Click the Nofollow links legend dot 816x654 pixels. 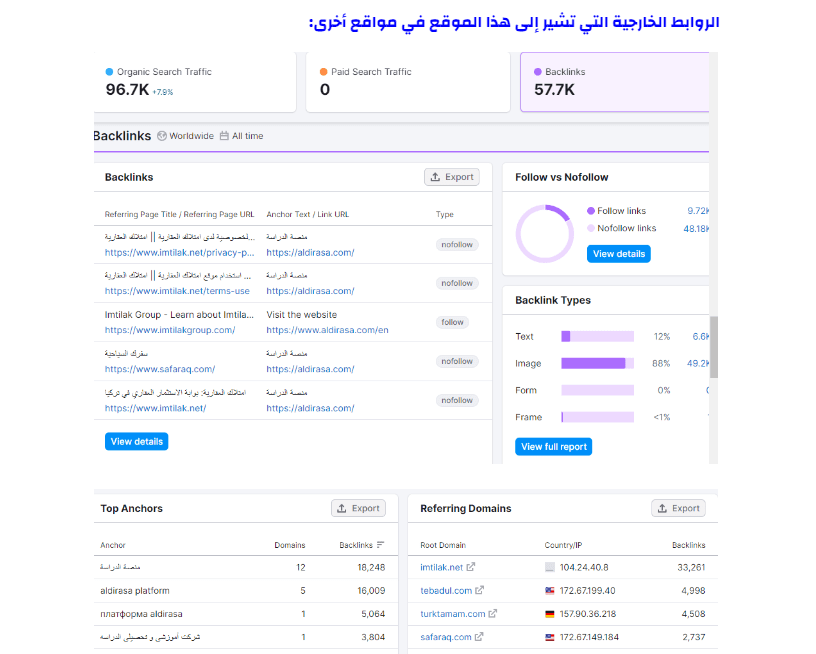(591, 228)
